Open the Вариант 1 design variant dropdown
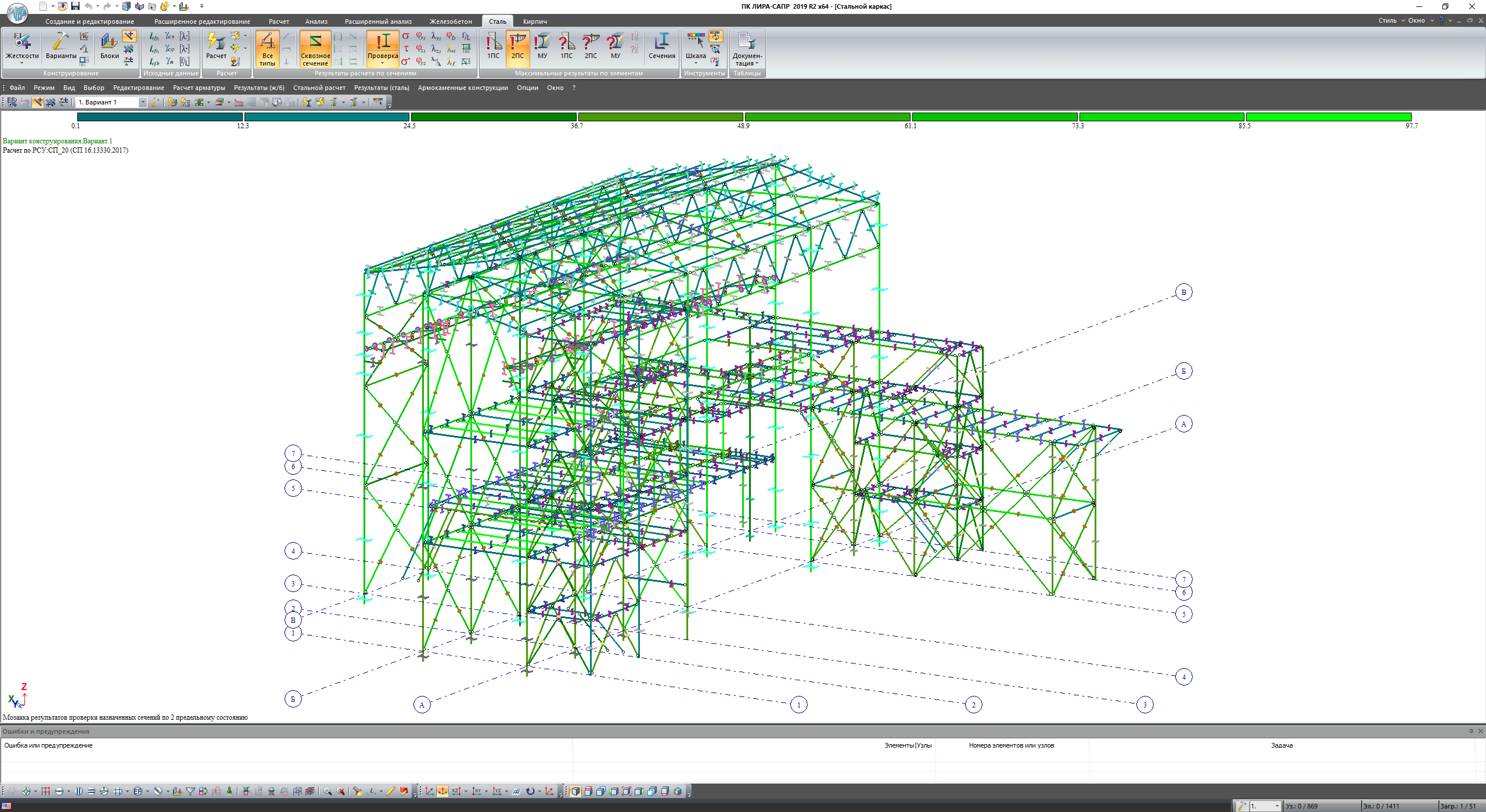The height and width of the screenshot is (812, 1486). 142,102
